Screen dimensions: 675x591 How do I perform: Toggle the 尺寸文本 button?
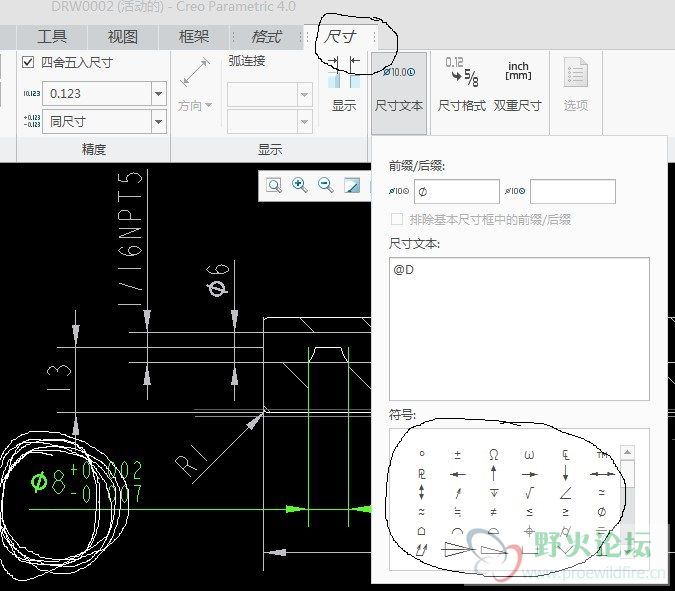399,93
